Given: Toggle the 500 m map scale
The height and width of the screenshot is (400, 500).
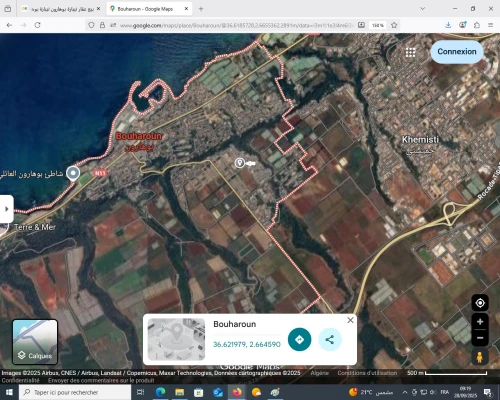Looking at the screenshot, I should (447, 373).
